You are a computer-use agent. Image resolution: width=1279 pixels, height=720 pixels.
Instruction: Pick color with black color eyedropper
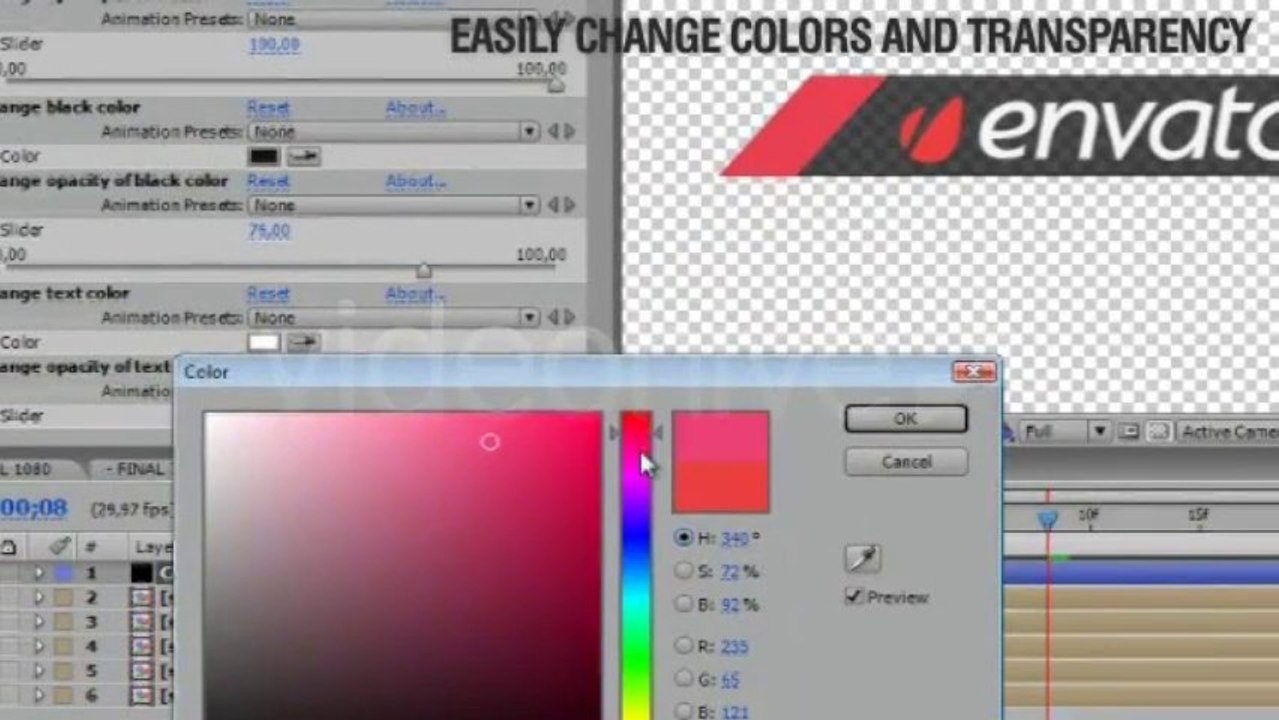click(x=303, y=157)
